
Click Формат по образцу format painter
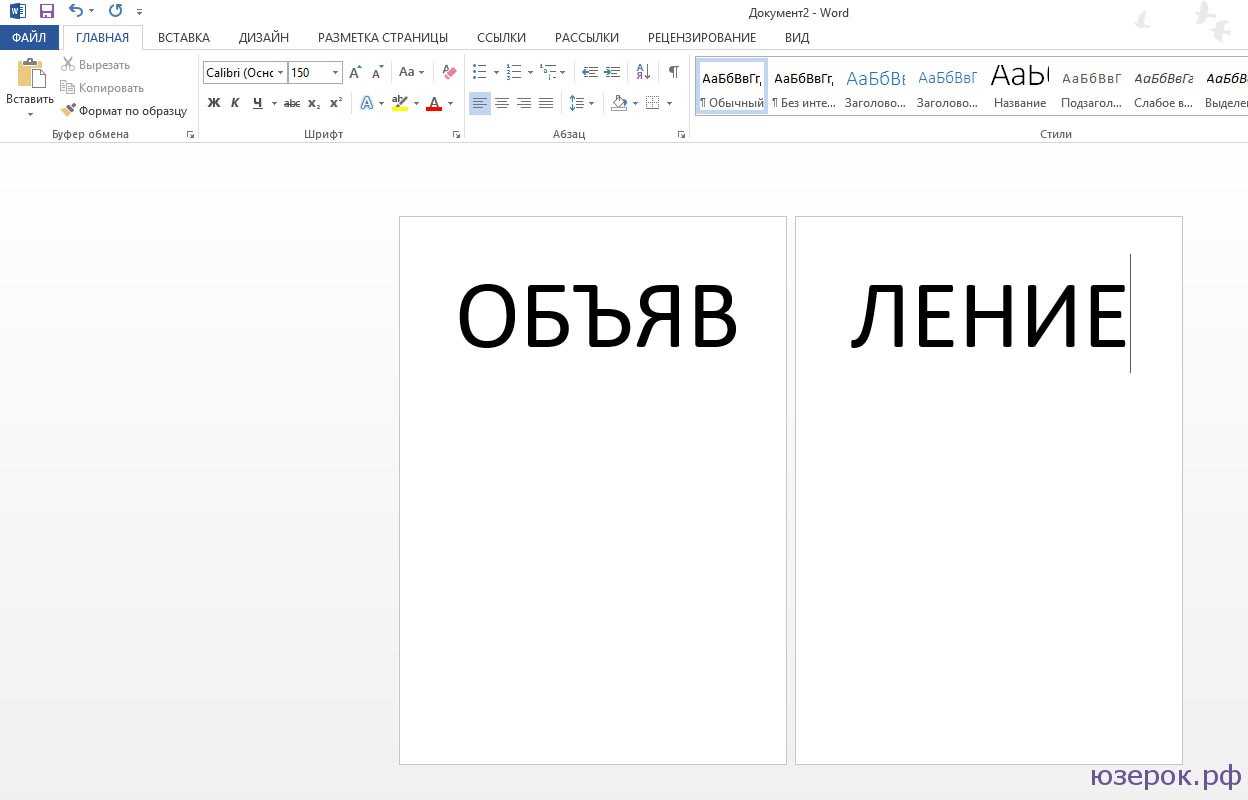pos(124,111)
